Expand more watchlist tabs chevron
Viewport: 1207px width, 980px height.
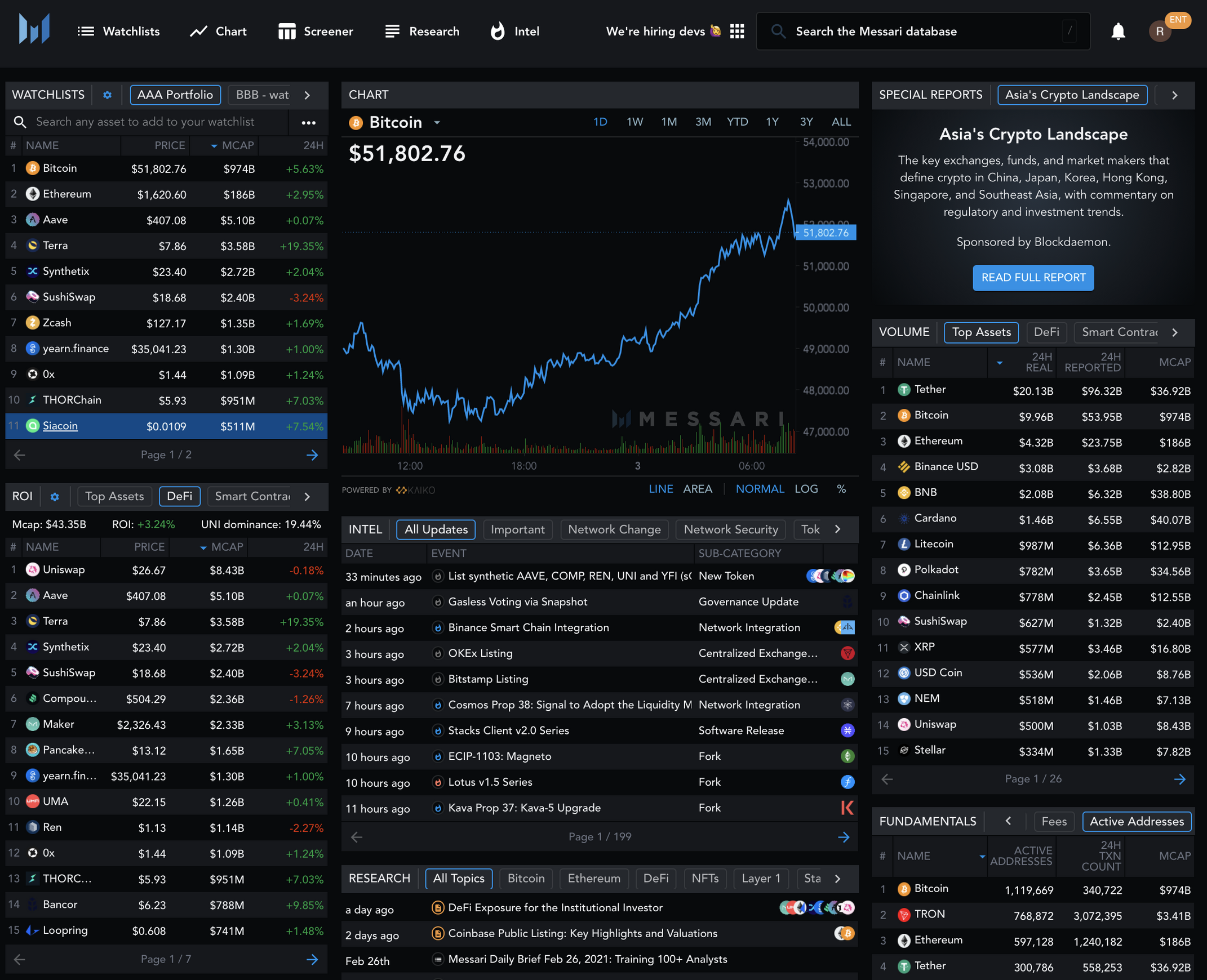point(307,95)
